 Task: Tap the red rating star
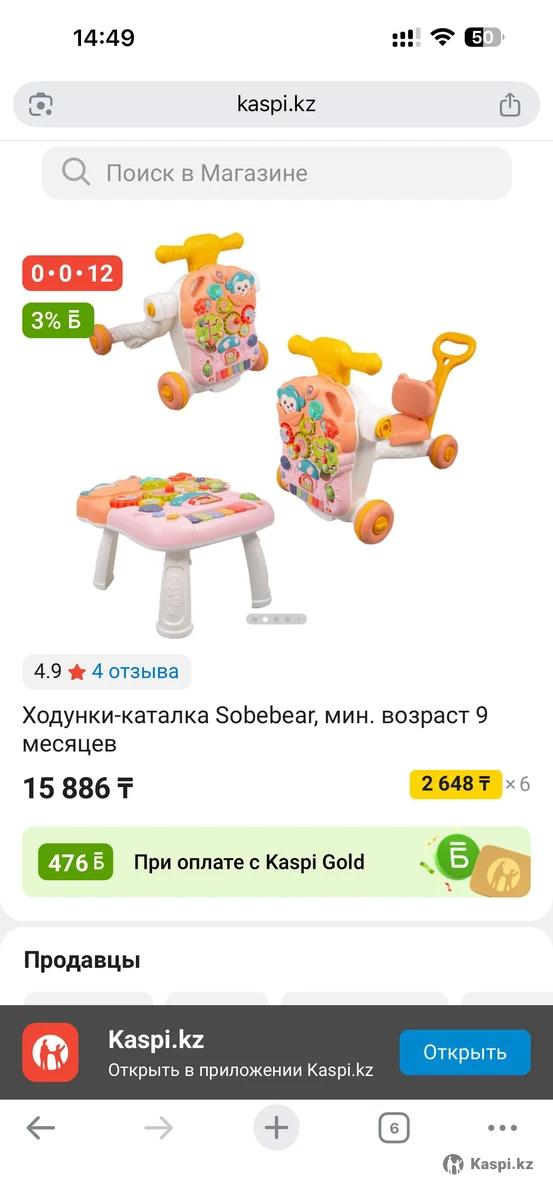[77, 672]
